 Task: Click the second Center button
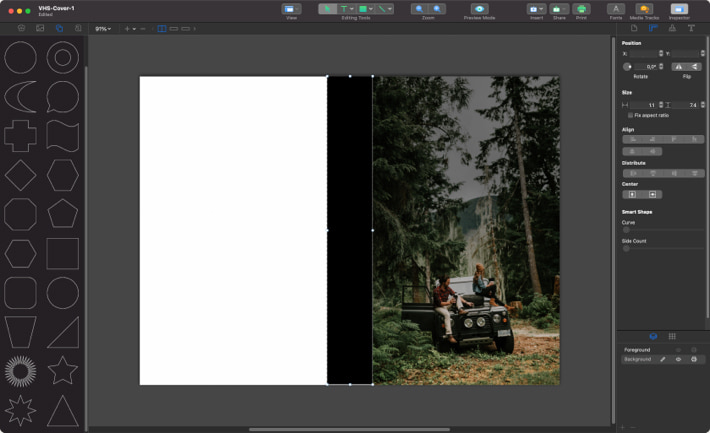click(x=652, y=194)
